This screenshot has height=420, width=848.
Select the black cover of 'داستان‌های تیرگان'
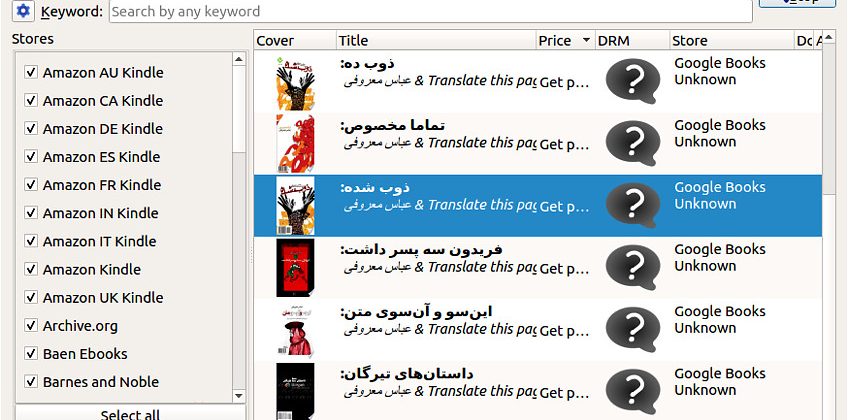pyautogui.click(x=295, y=391)
